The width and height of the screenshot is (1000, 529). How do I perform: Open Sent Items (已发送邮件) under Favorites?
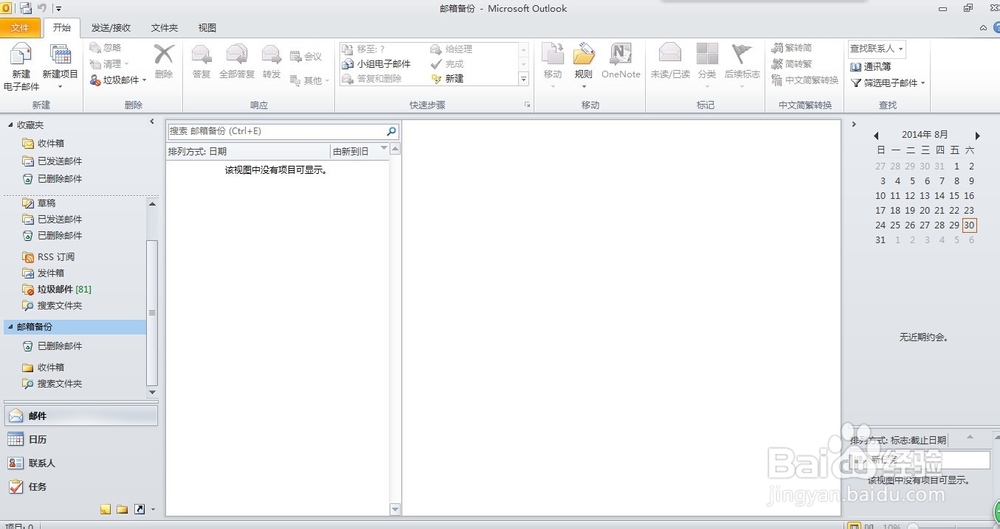52,161
